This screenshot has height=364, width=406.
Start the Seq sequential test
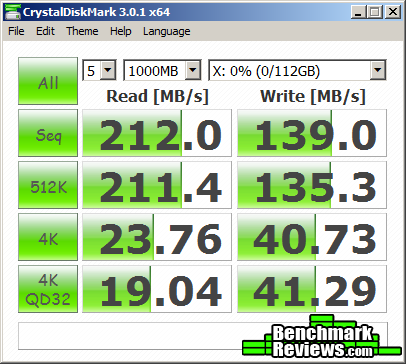(x=48, y=133)
